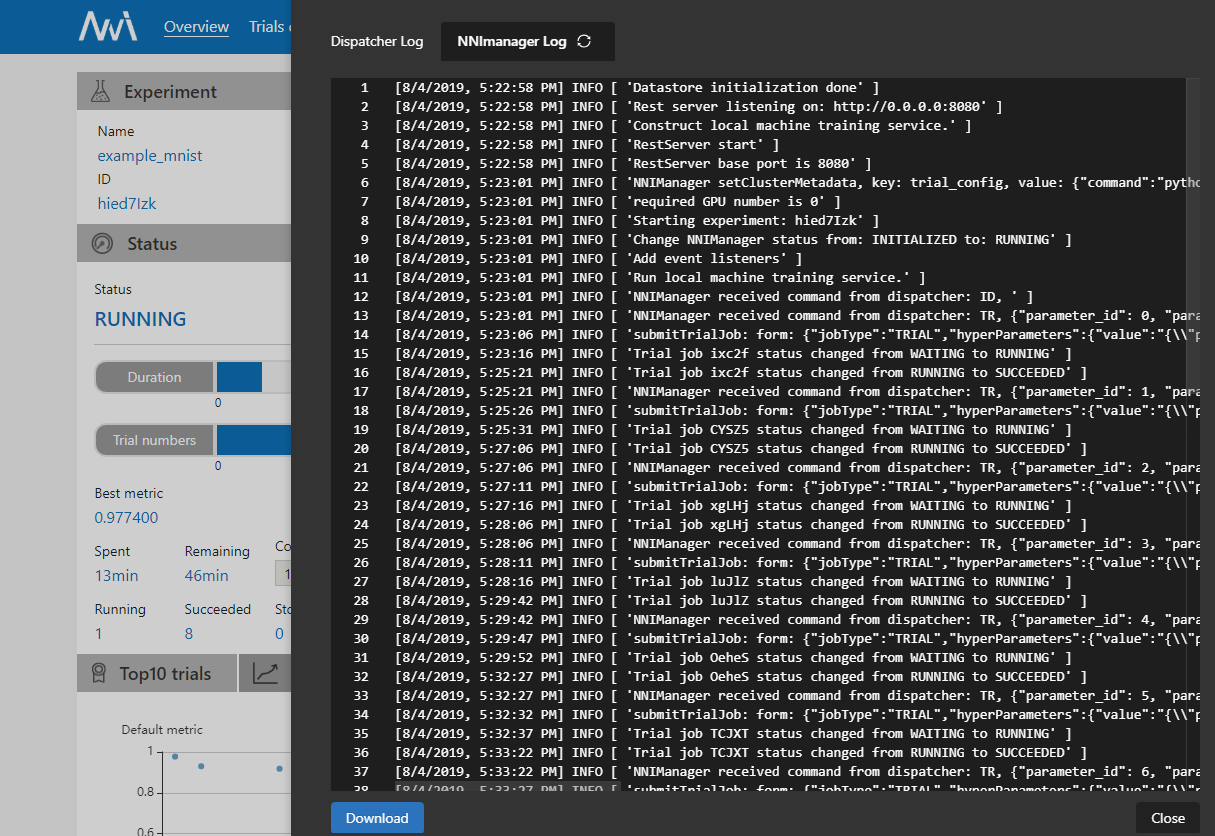Open the trials chart view icon
Image resolution: width=1215 pixels, height=836 pixels.
coord(264,673)
